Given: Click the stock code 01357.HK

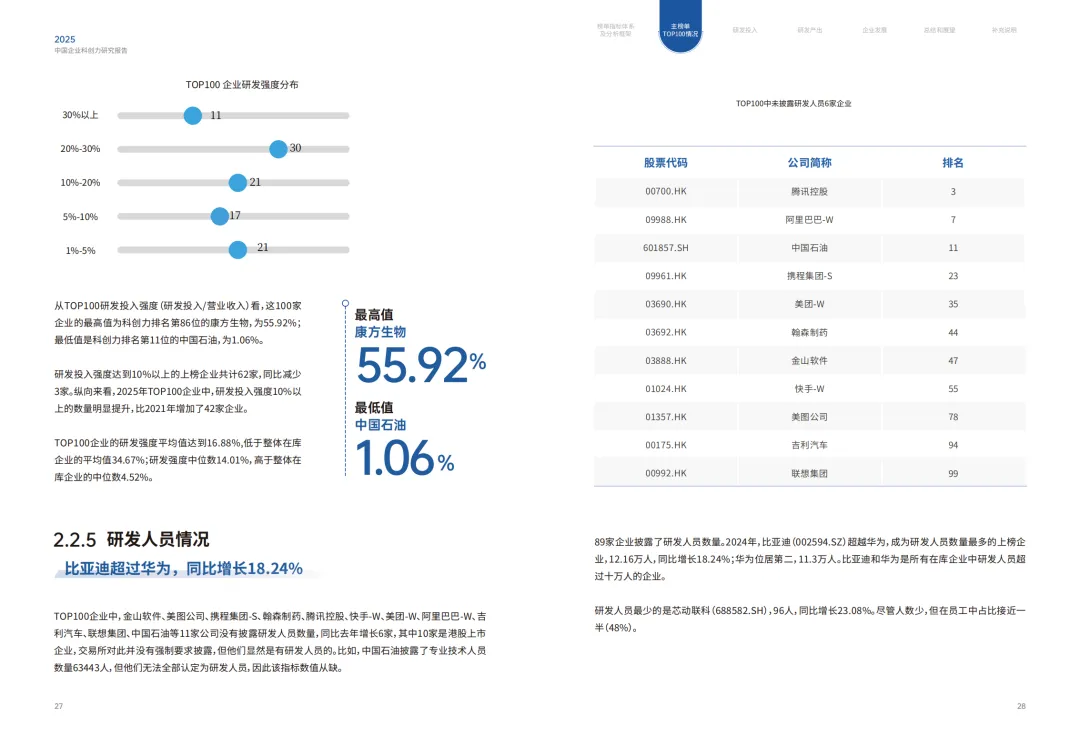Looking at the screenshot, I should click(x=666, y=417).
